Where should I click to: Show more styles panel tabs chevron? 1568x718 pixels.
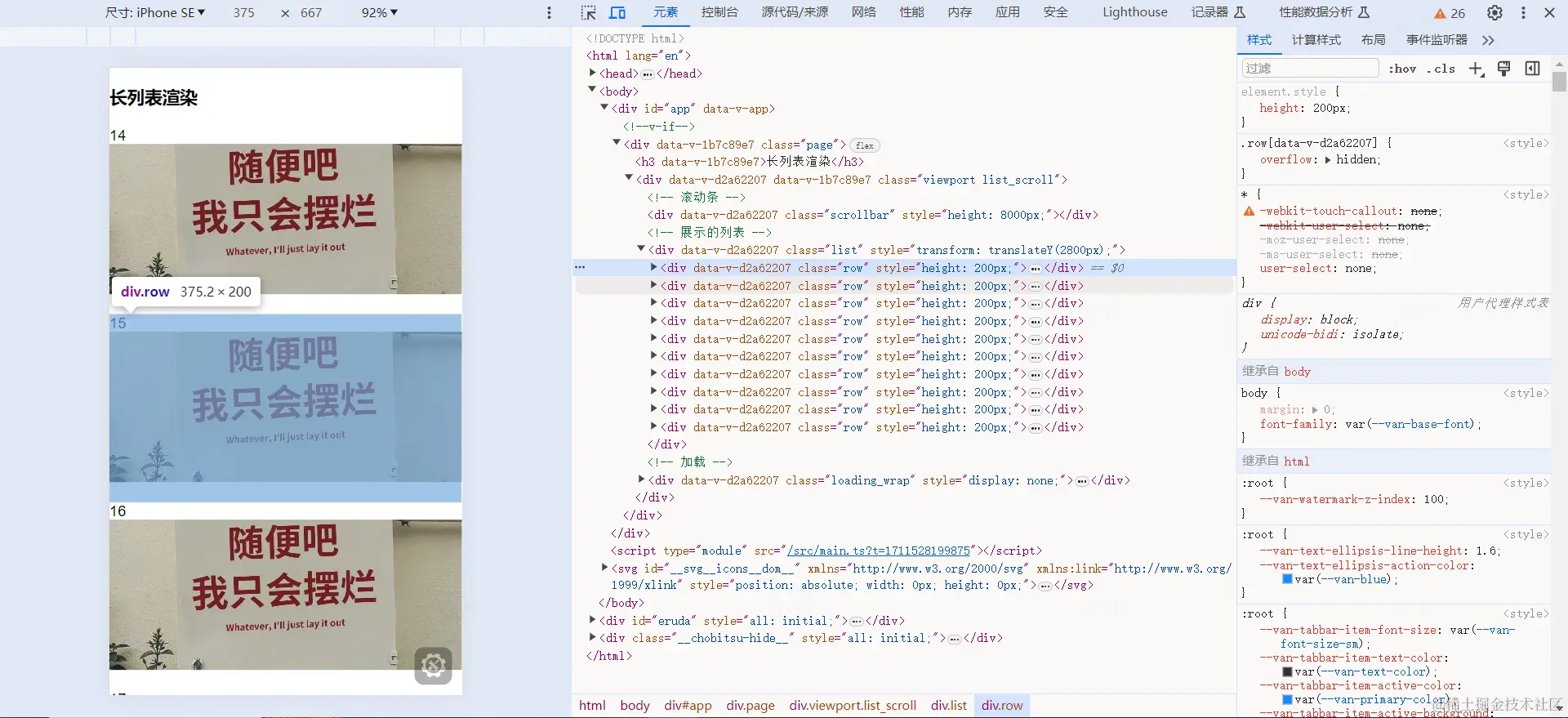1488,40
